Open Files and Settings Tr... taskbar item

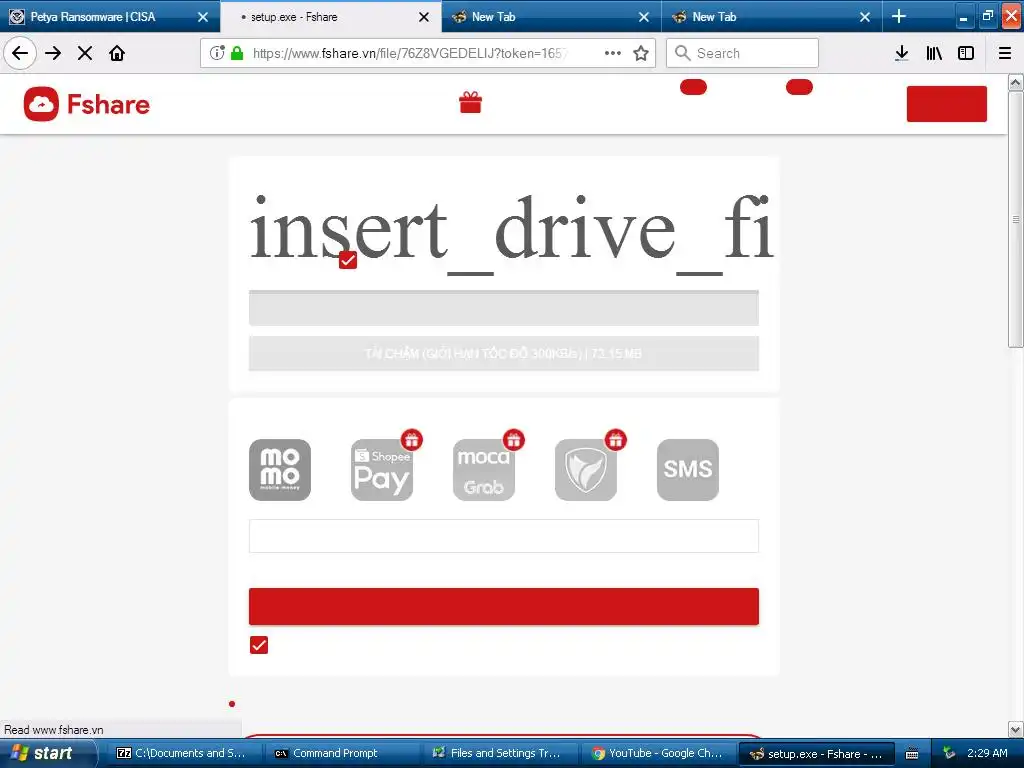(500, 753)
